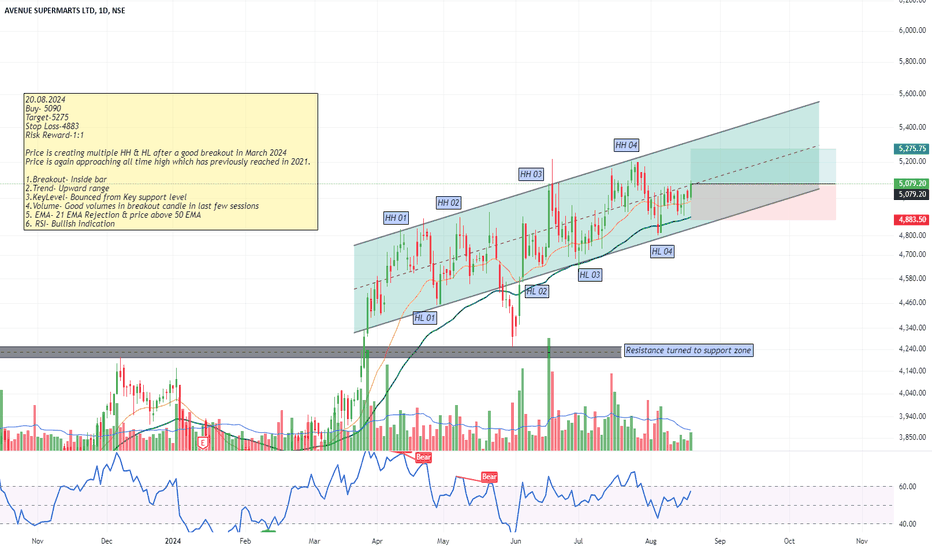
Task: Click the 'Buy- 5090' note line
Action: [x=43, y=109]
